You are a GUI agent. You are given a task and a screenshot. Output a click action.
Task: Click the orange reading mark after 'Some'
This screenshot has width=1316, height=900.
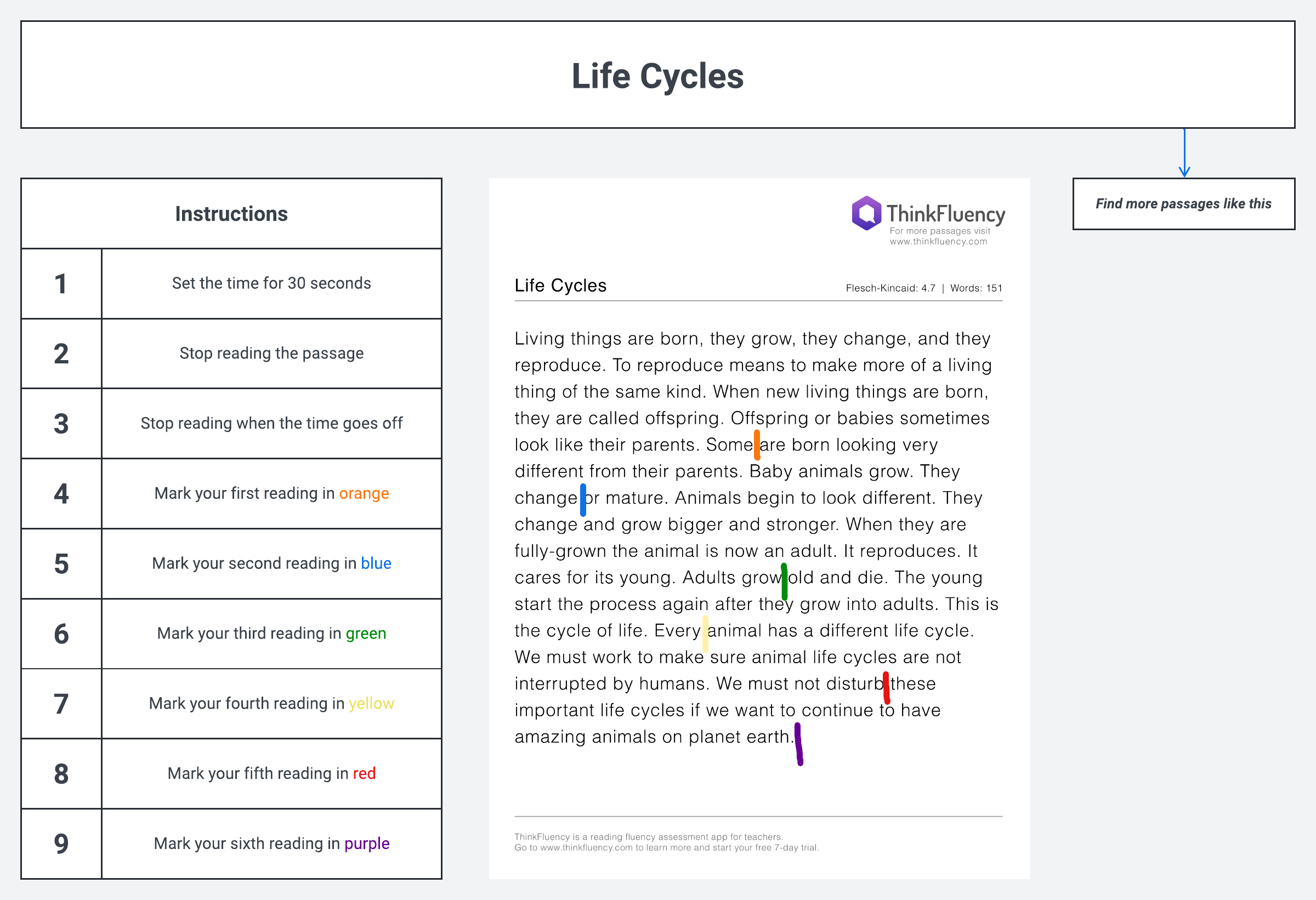point(757,445)
